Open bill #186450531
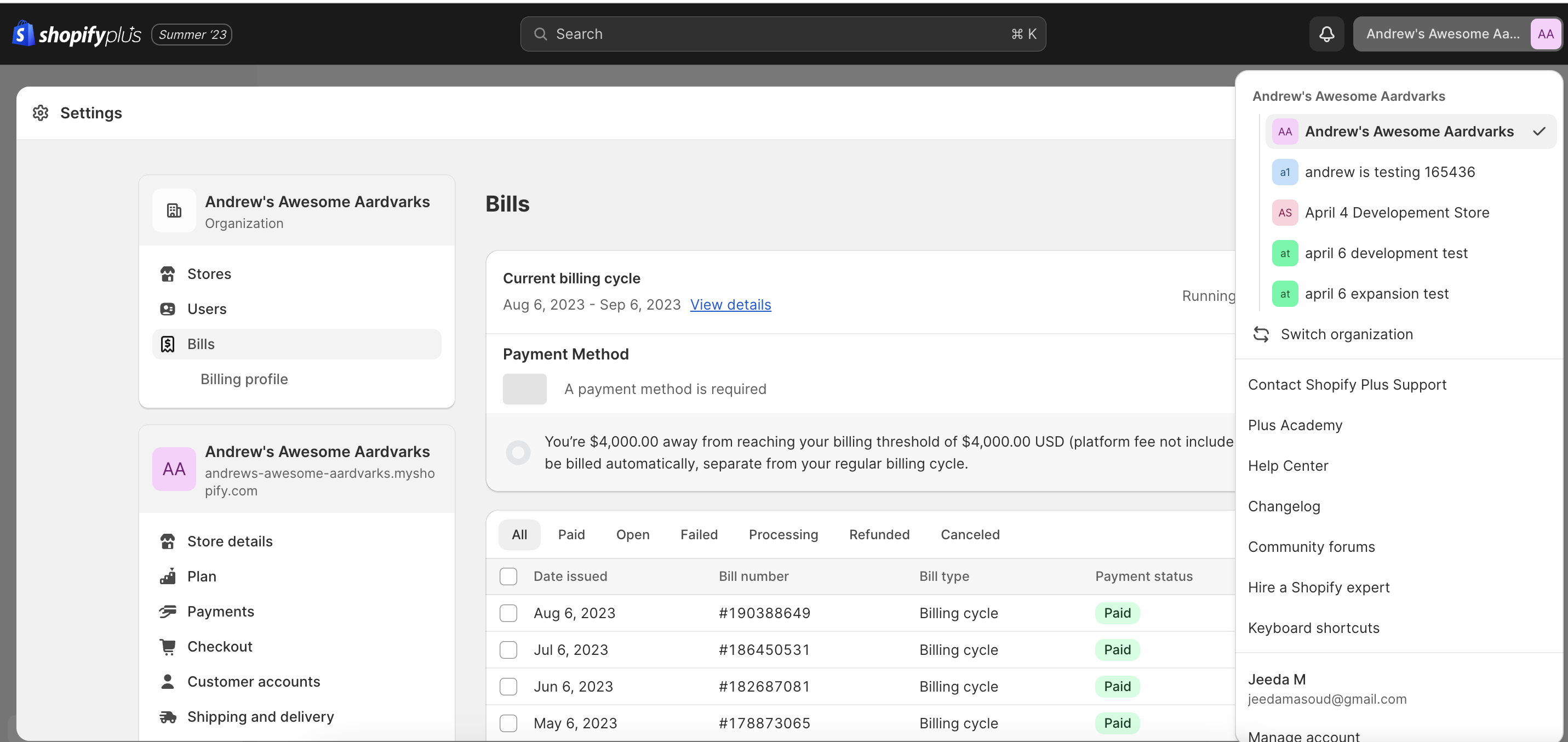The image size is (1568, 742). (x=764, y=649)
